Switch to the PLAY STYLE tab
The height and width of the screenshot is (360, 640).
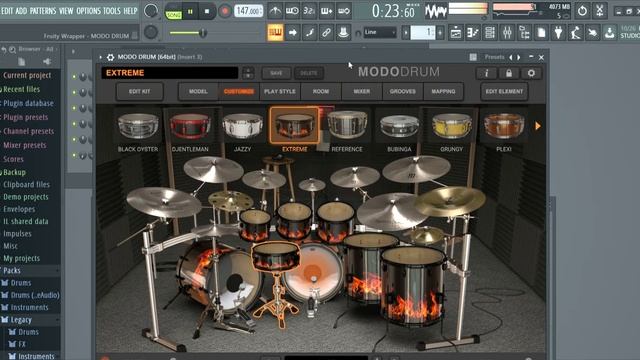click(x=280, y=91)
